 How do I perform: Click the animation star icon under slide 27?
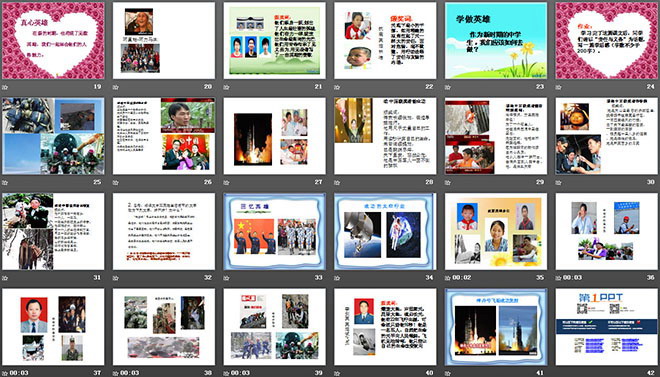(226, 183)
